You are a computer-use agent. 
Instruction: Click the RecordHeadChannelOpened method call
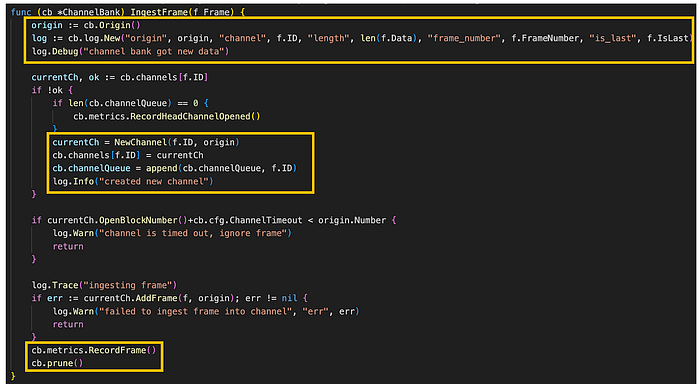[x=167, y=117]
